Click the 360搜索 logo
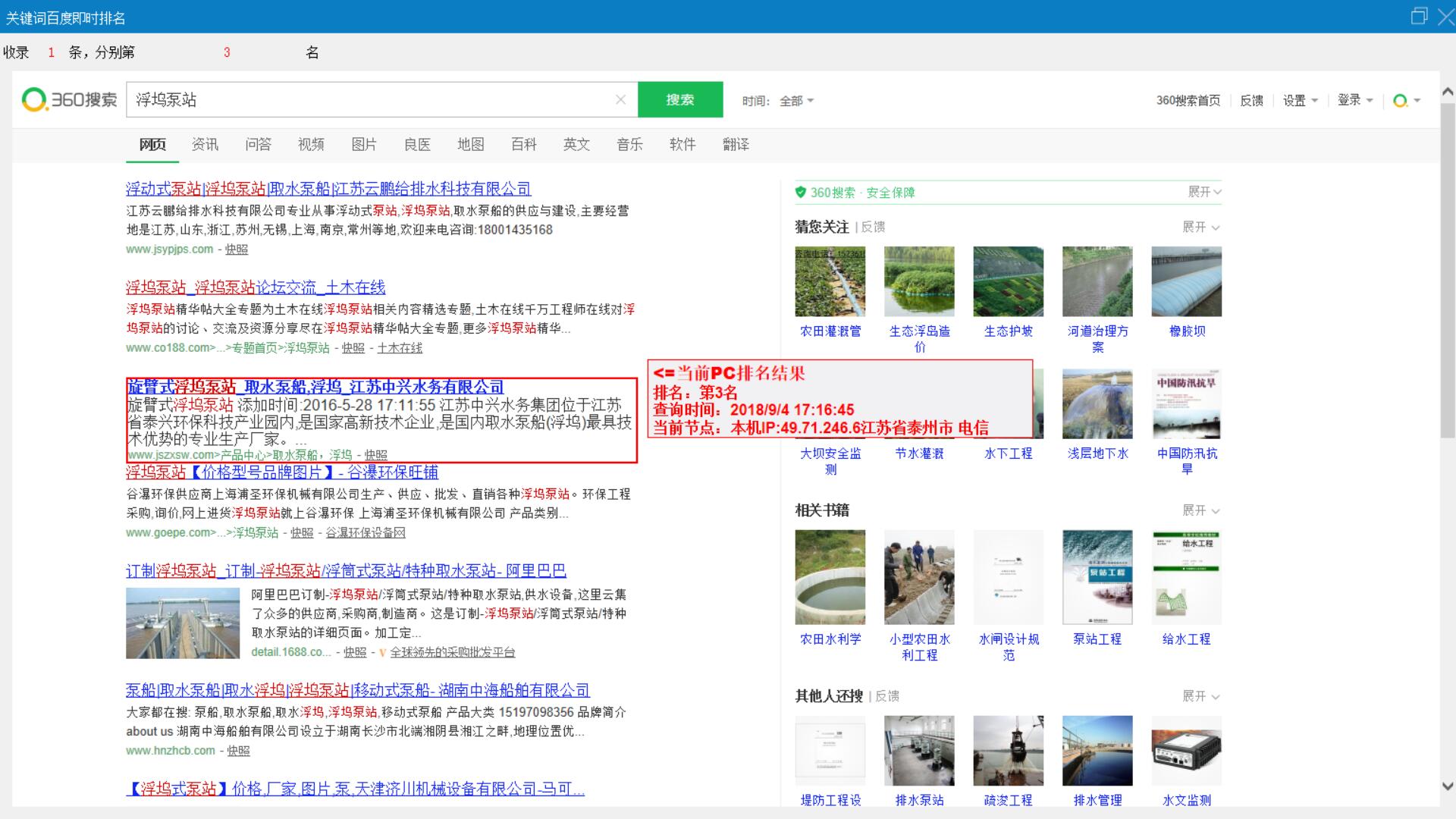 coord(70,99)
